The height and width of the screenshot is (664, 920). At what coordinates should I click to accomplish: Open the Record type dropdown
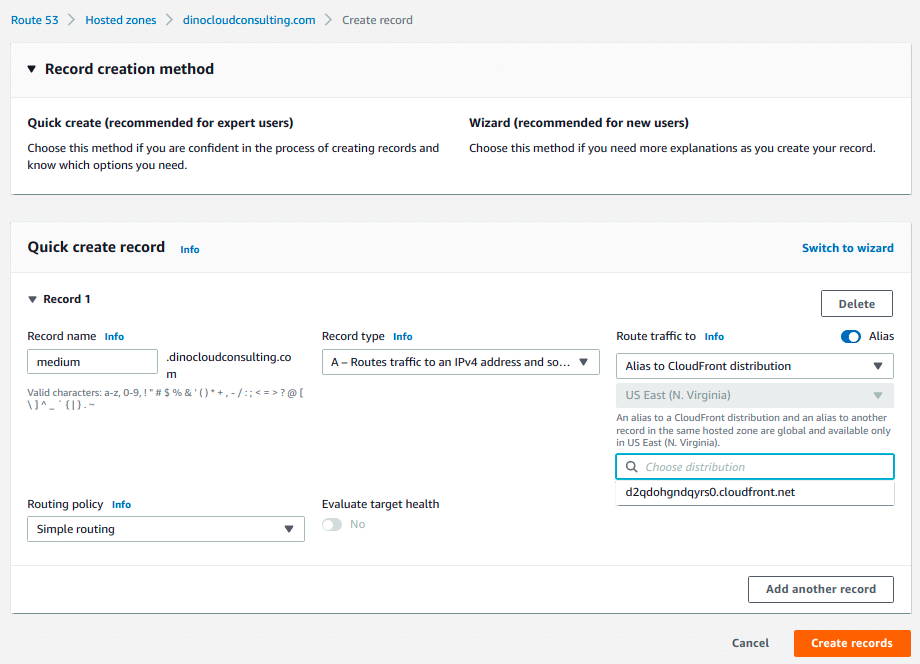tap(460, 362)
